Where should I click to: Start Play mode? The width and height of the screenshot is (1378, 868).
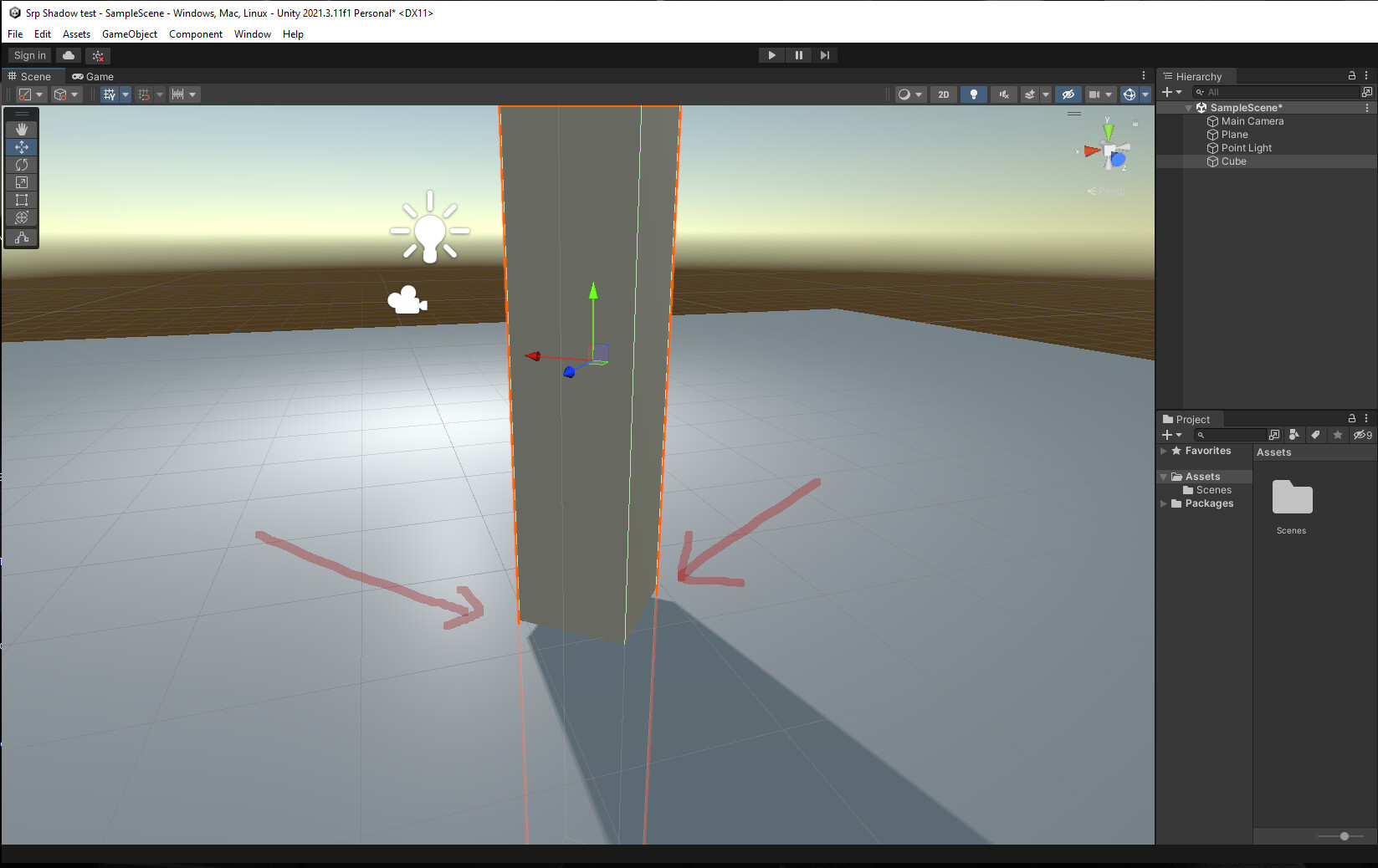(771, 55)
